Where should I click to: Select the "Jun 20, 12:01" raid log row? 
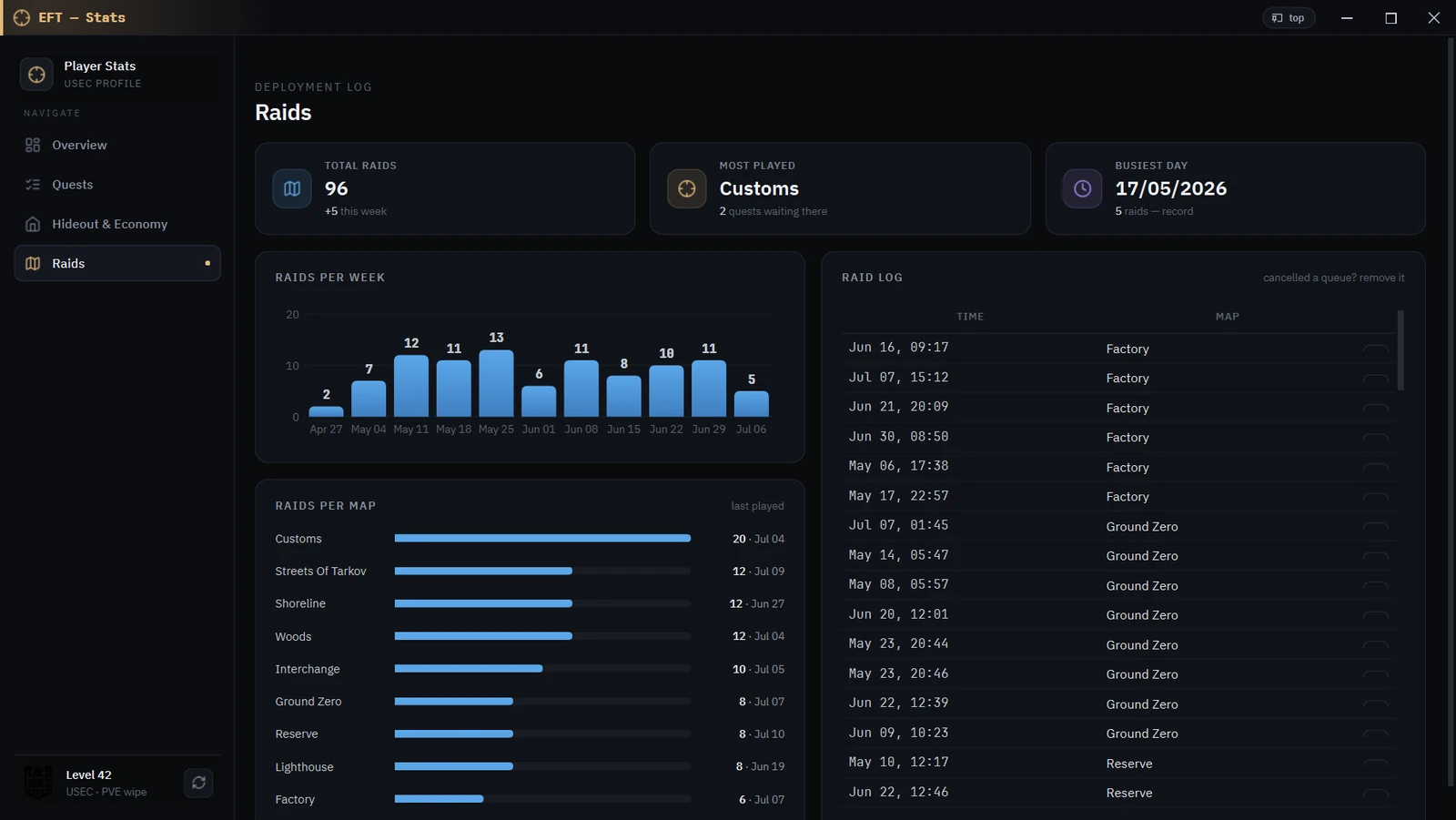1119,614
